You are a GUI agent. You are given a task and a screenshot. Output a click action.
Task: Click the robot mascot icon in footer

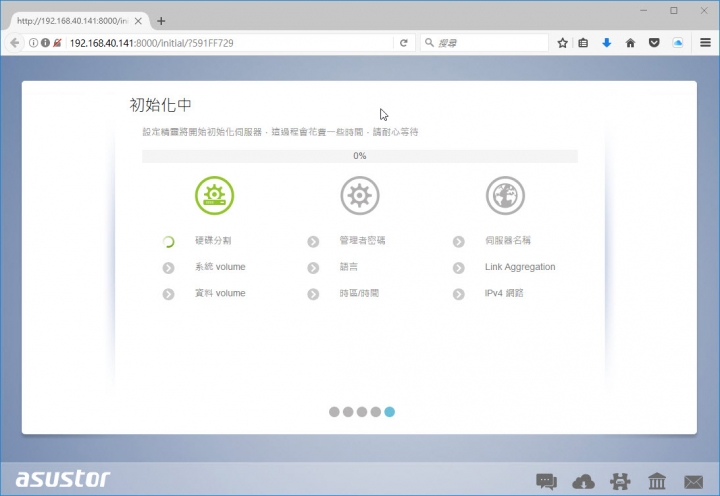pyautogui.click(x=620, y=482)
